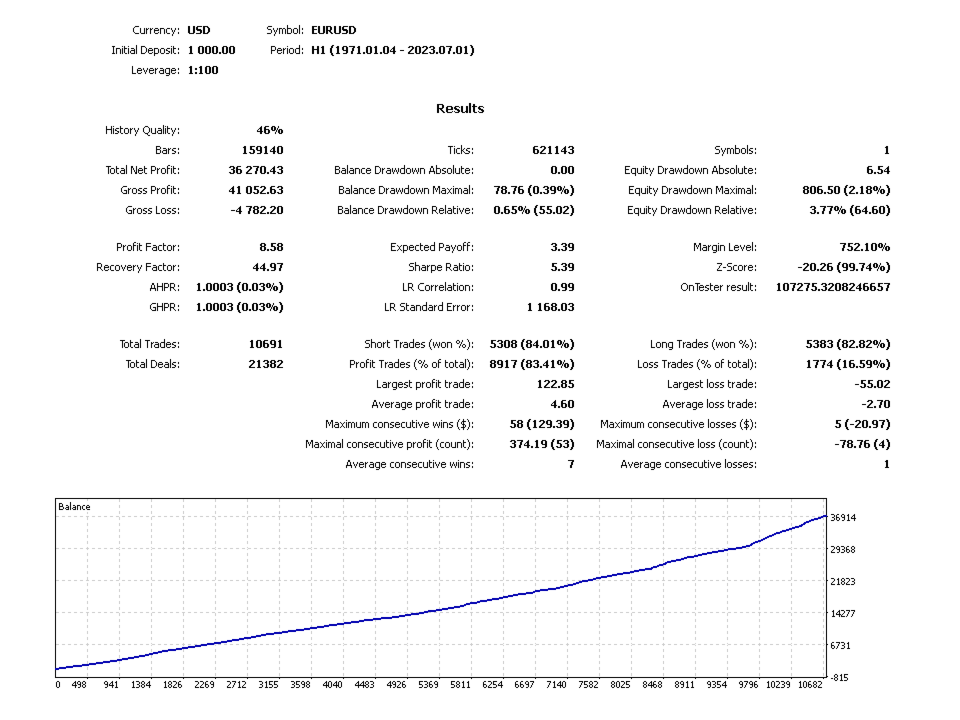The height and width of the screenshot is (720, 960).
Task: Click Average profit trade value 4.60
Action: (562, 404)
